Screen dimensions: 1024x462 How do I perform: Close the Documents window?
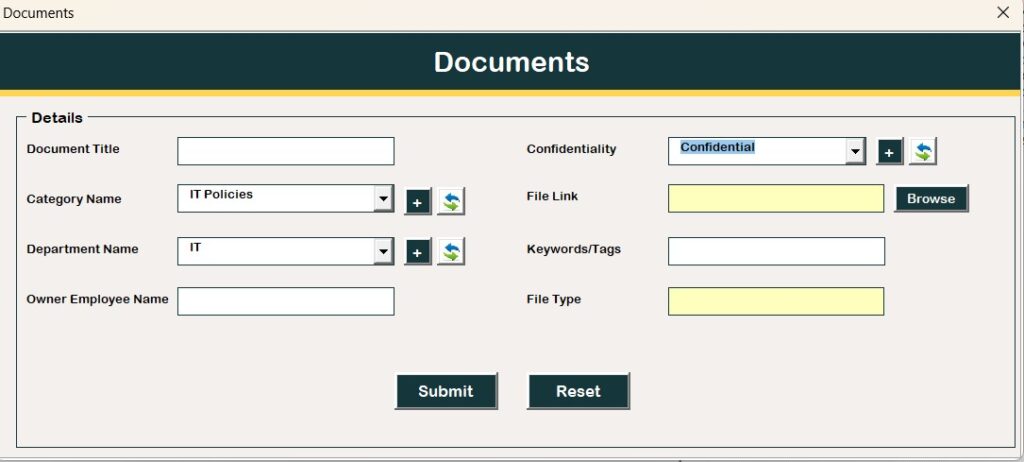1003,12
